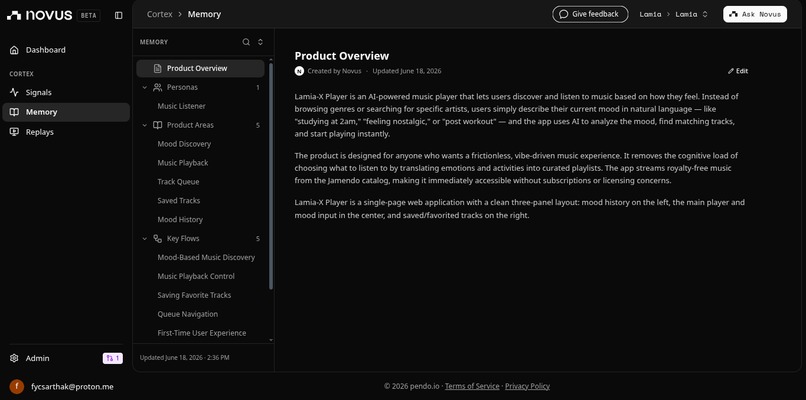
Task: Click the Novus logo icon
Action: (x=14, y=15)
